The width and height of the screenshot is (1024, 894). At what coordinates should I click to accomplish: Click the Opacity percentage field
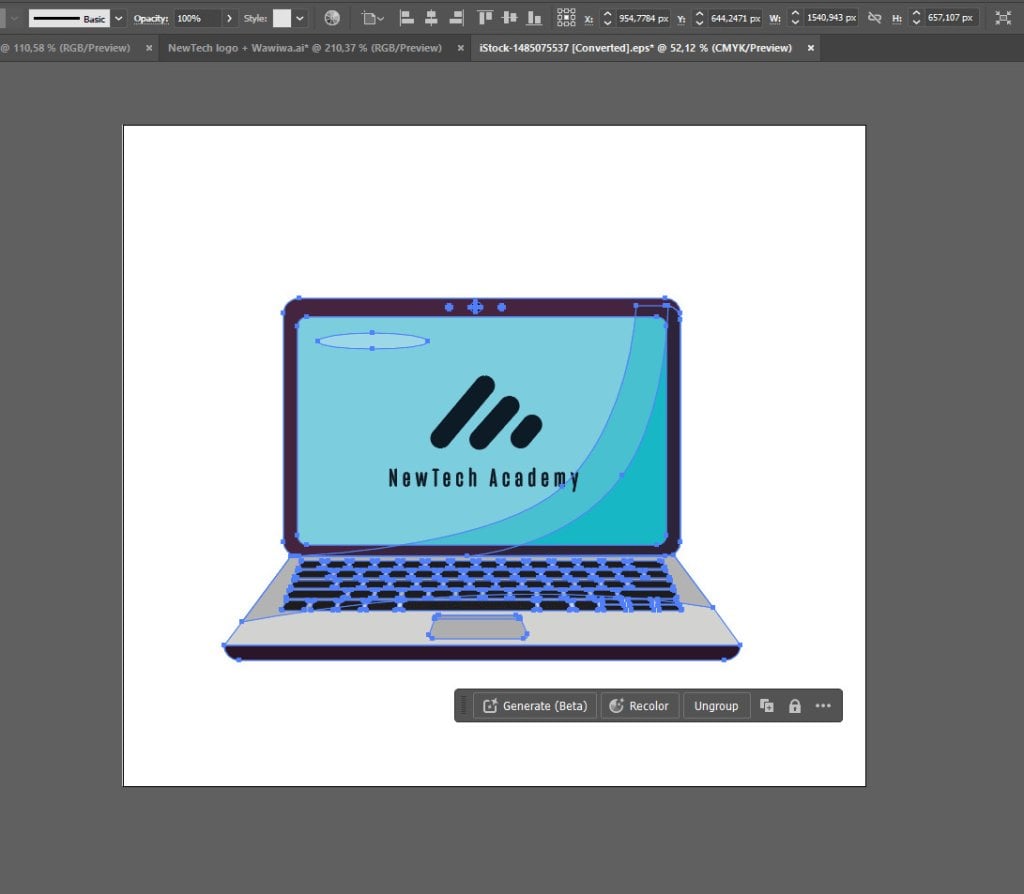point(198,18)
